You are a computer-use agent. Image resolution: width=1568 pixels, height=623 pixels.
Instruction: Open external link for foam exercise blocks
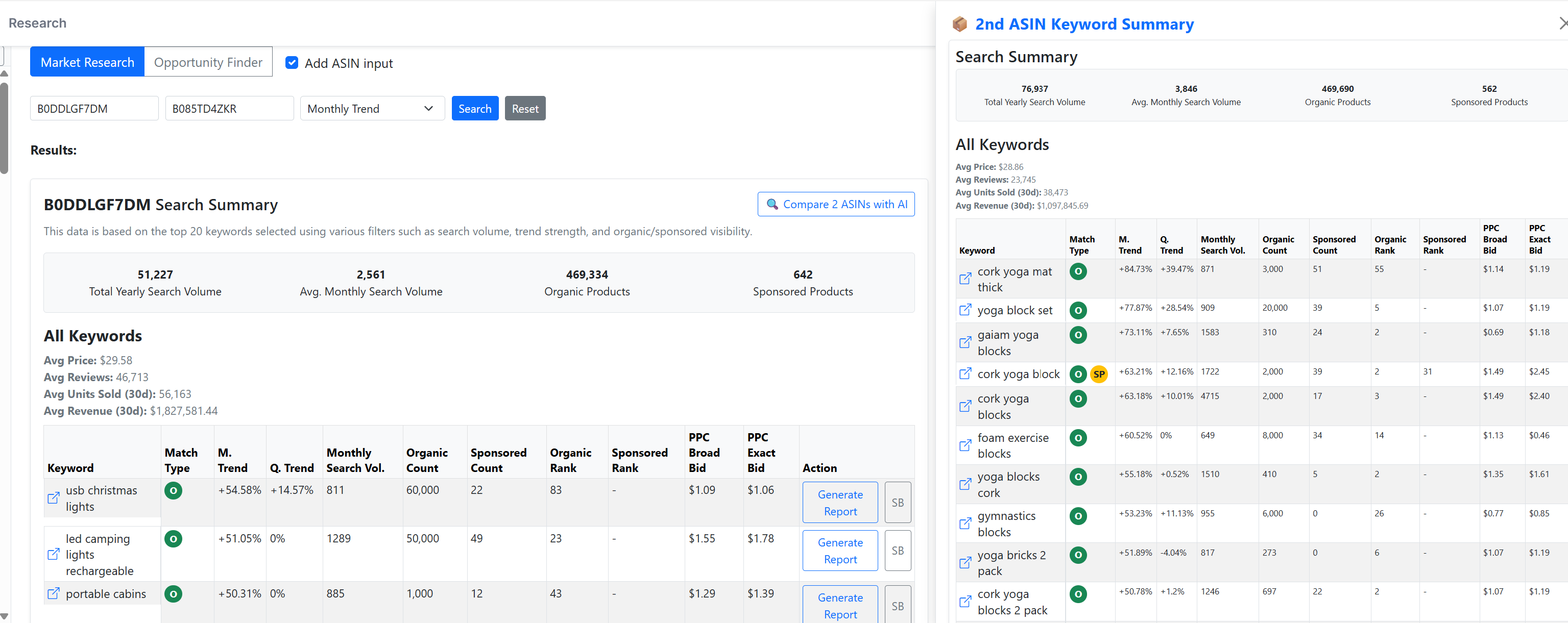pos(966,445)
